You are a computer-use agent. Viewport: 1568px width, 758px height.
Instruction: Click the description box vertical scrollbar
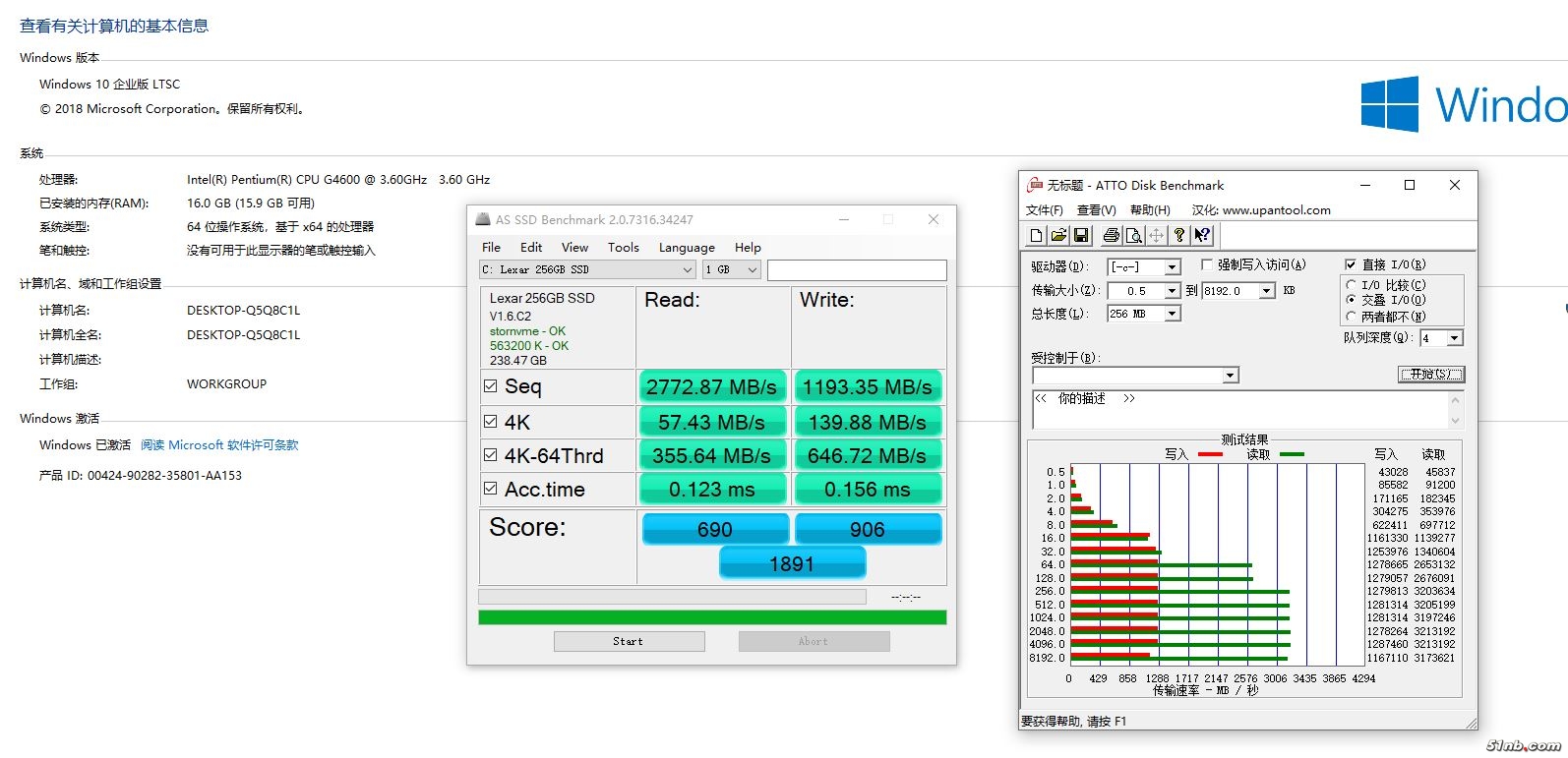pyautogui.click(x=1456, y=409)
